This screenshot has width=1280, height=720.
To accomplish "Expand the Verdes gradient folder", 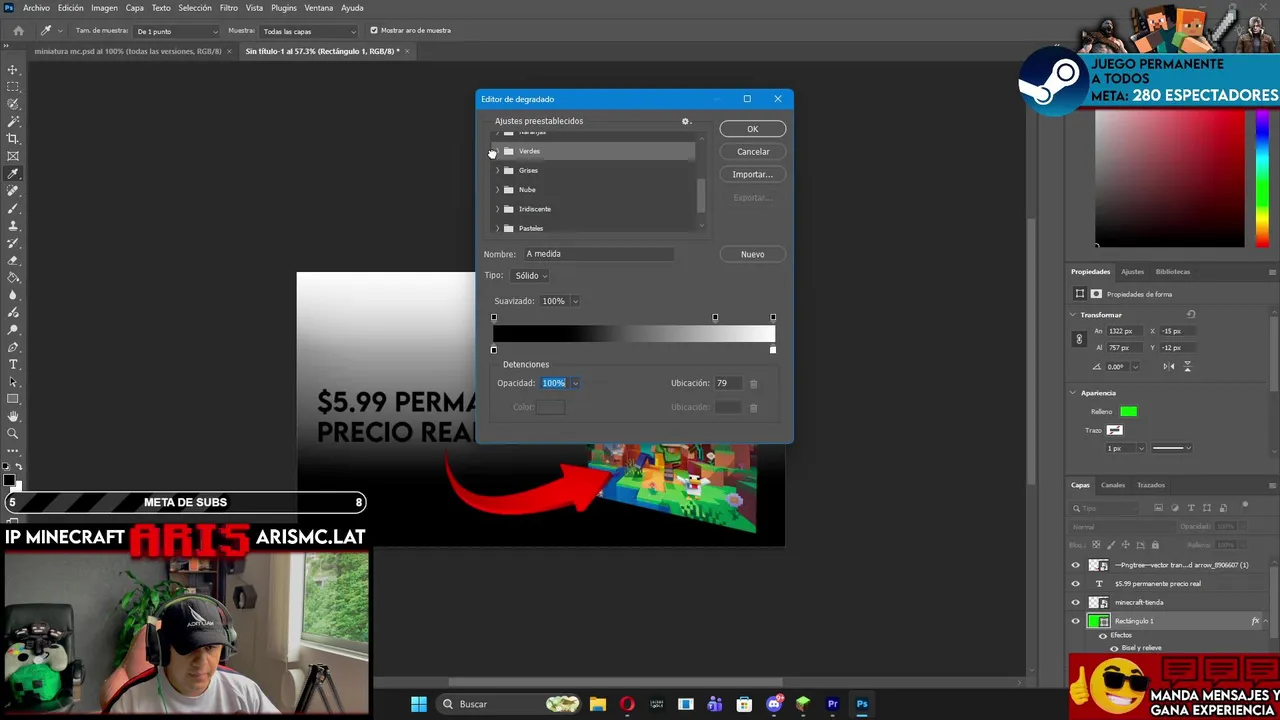I will (x=497, y=151).
